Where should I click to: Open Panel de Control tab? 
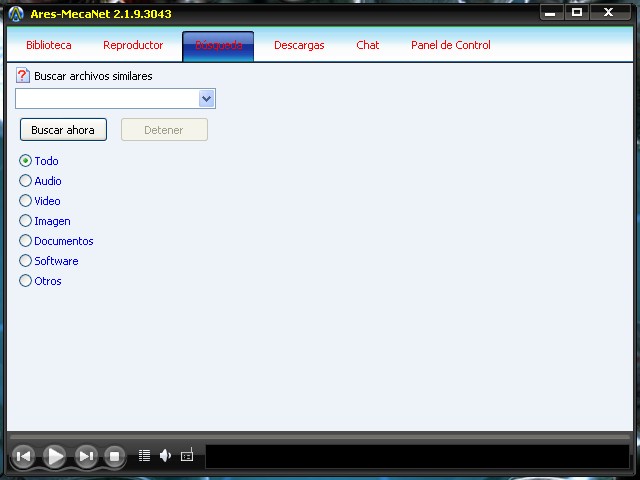tap(451, 45)
